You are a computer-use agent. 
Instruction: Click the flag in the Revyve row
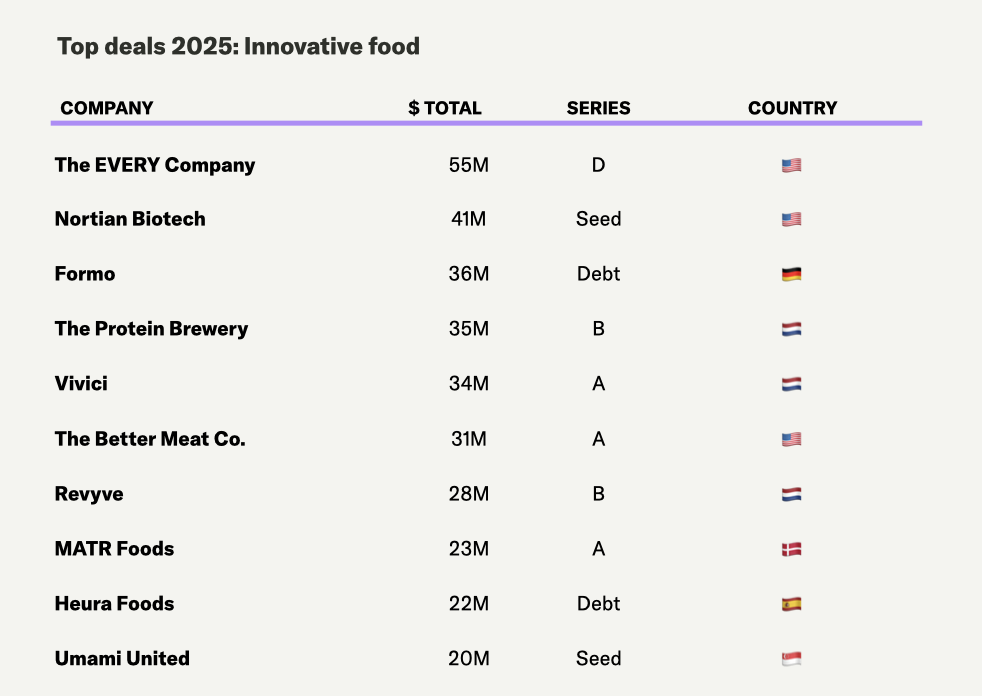pos(791,494)
